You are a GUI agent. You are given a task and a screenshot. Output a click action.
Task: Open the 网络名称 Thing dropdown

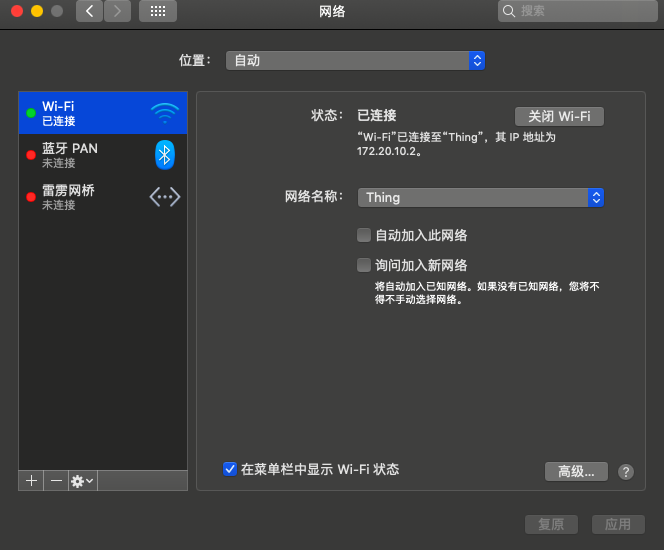tap(480, 197)
